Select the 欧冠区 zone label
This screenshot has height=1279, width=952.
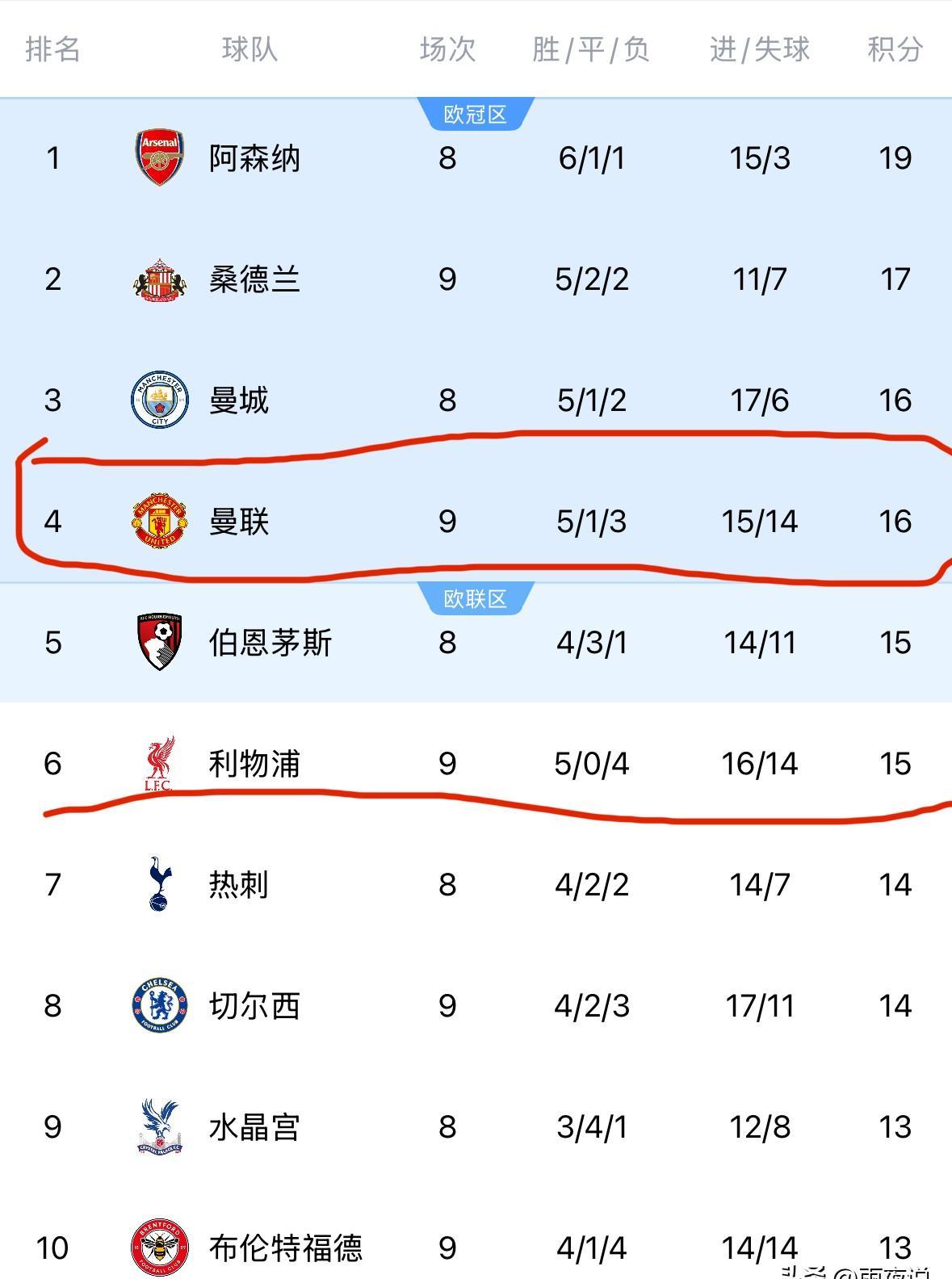point(476,115)
